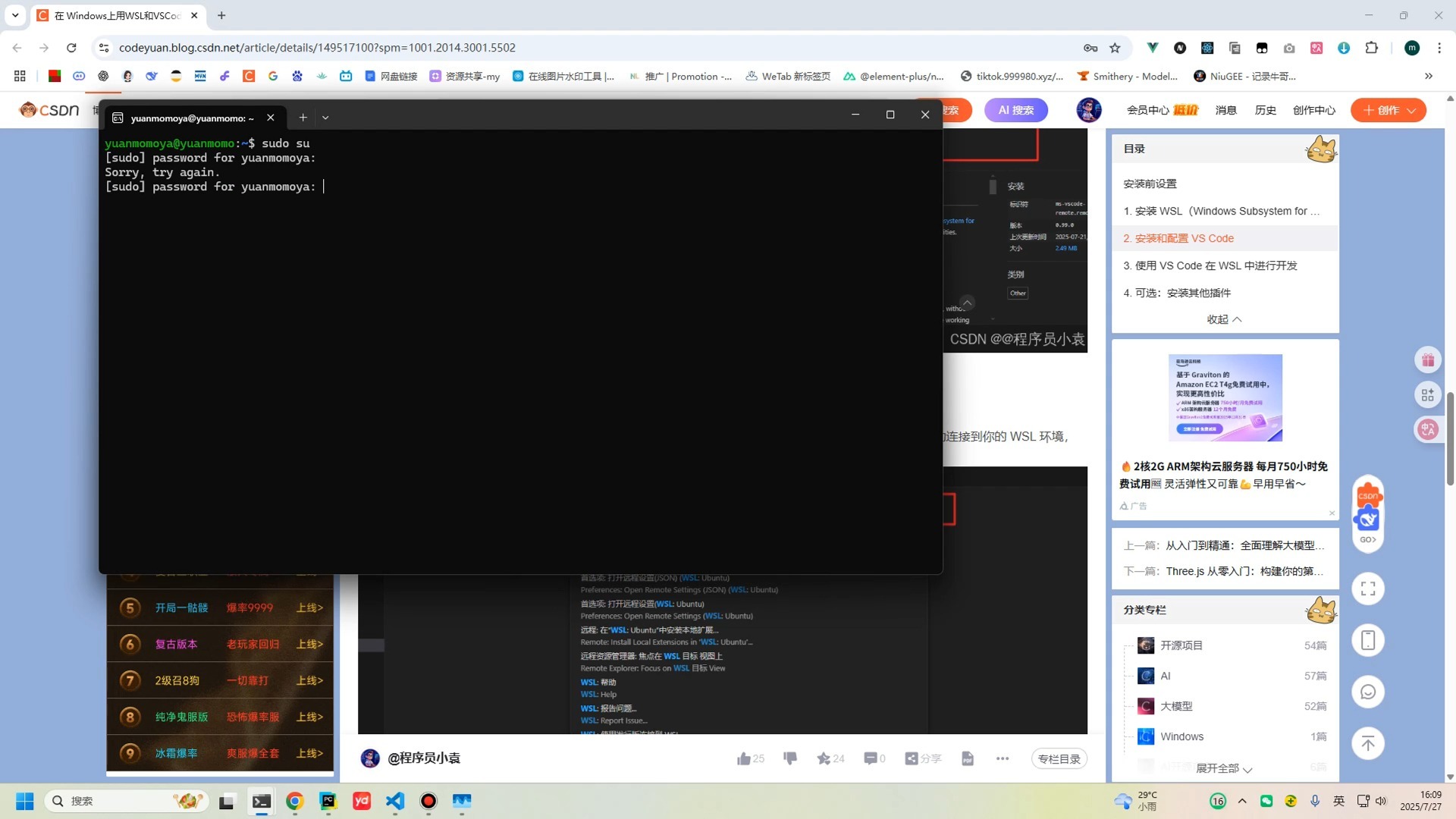Open the user avatar in CSDN header
This screenshot has height=819, width=1456.
[1089, 110]
